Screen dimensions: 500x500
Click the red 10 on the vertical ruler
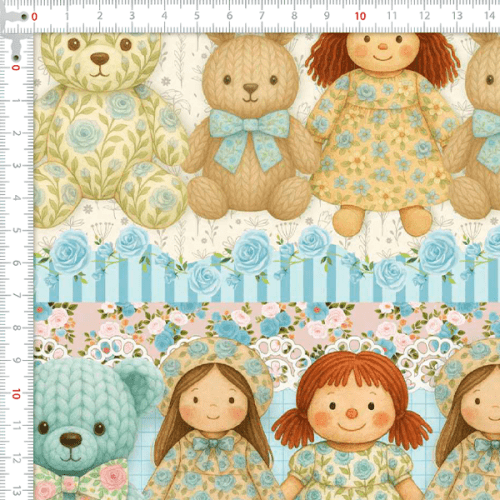pos(16,394)
